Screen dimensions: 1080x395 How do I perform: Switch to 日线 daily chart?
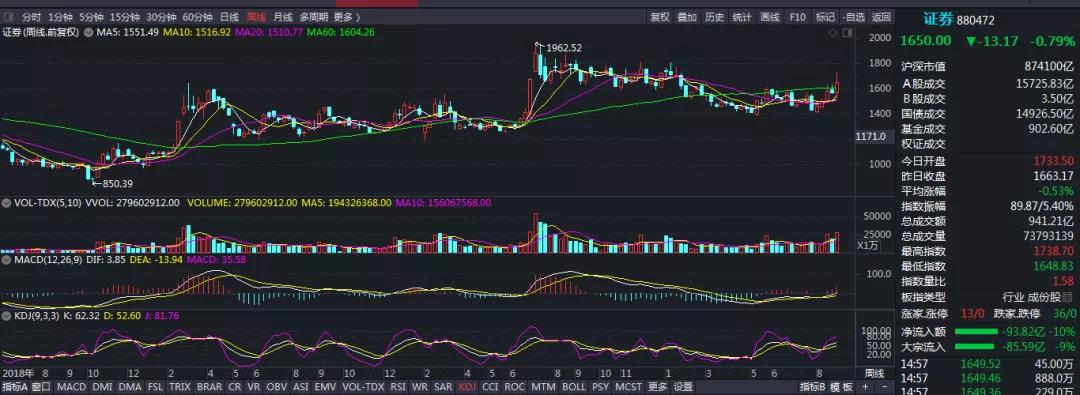coord(229,17)
